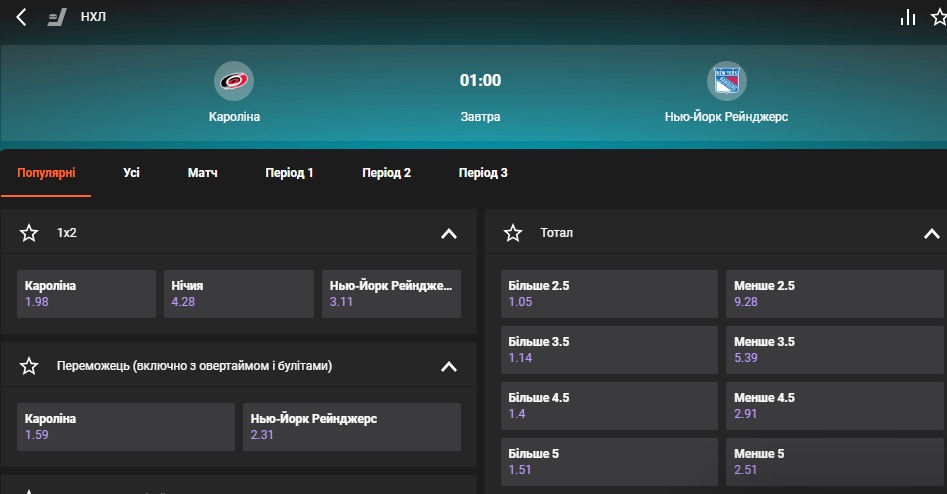
Task: Click the Тотал section title
Action: click(556, 233)
